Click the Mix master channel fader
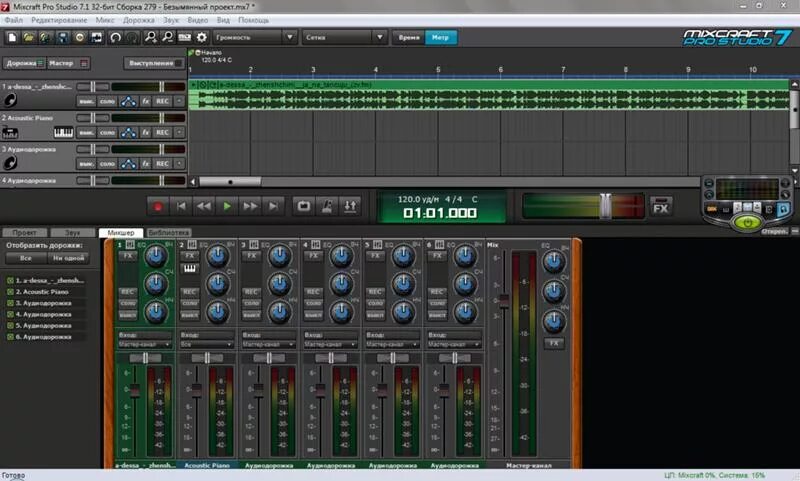This screenshot has width=800, height=481. 504,301
